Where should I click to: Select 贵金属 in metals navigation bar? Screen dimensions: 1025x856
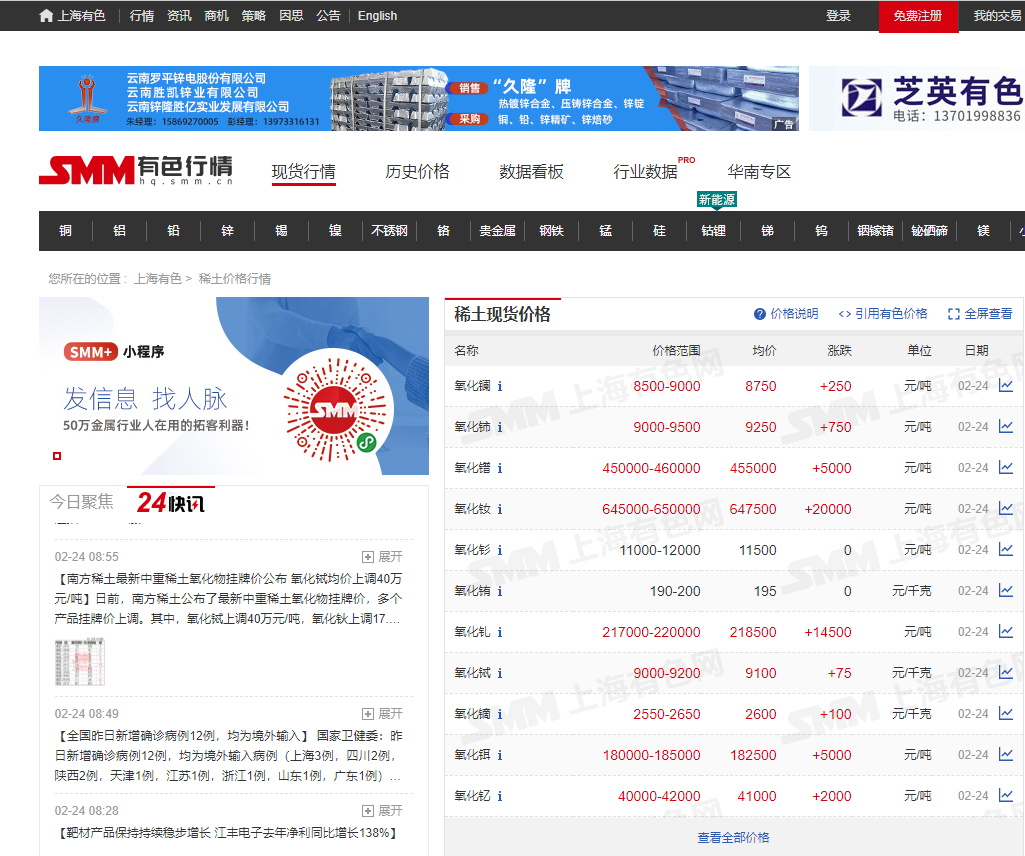pyautogui.click(x=497, y=231)
